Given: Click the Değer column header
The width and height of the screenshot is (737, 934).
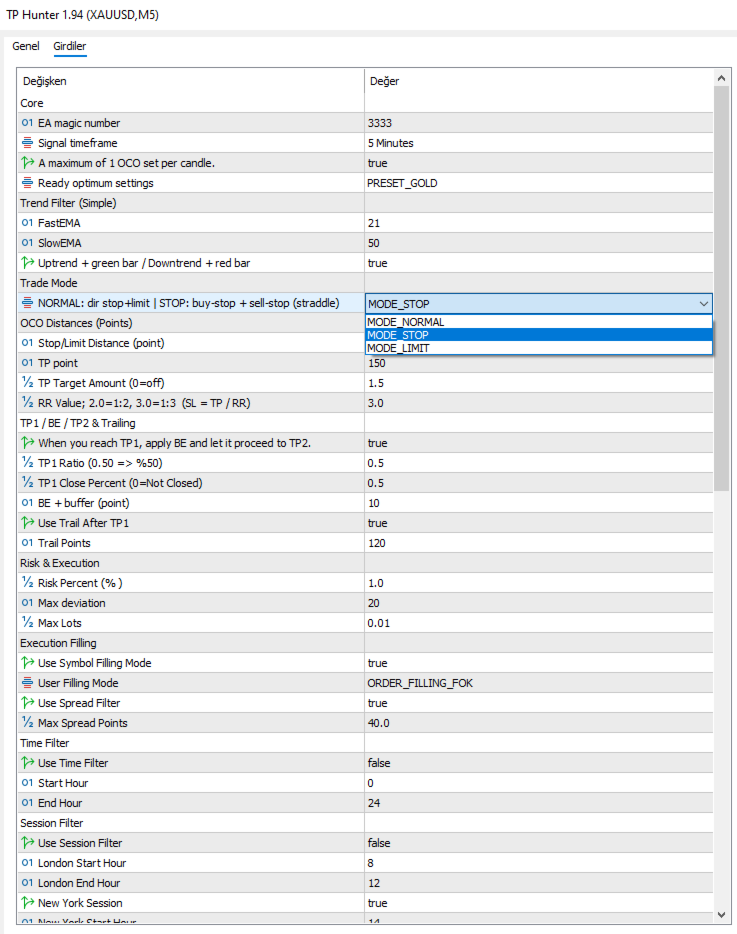Looking at the screenshot, I should pos(385,82).
